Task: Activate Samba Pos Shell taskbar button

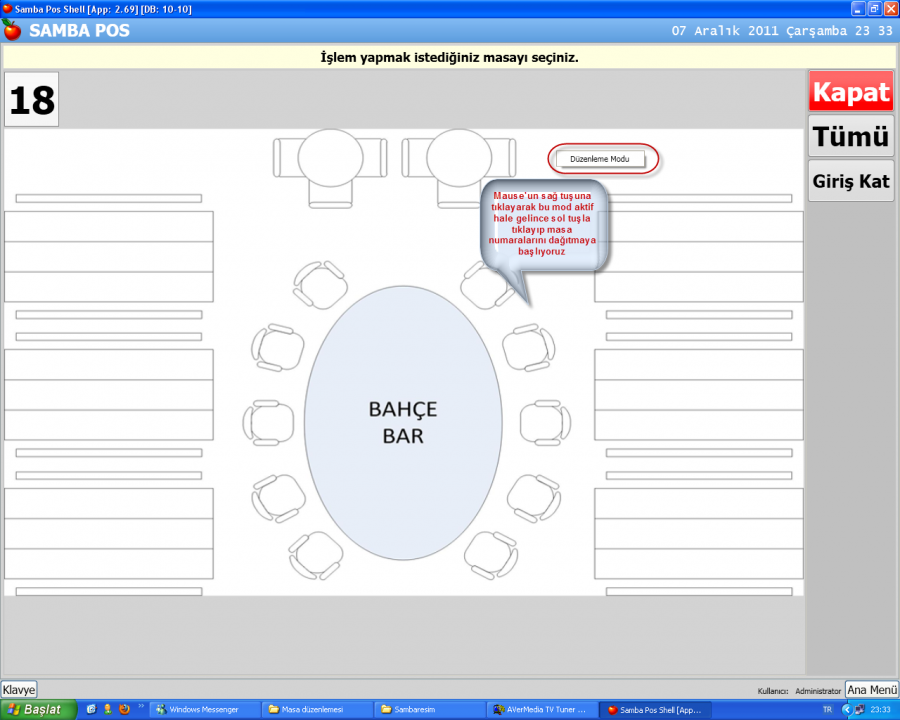Action: click(655, 710)
